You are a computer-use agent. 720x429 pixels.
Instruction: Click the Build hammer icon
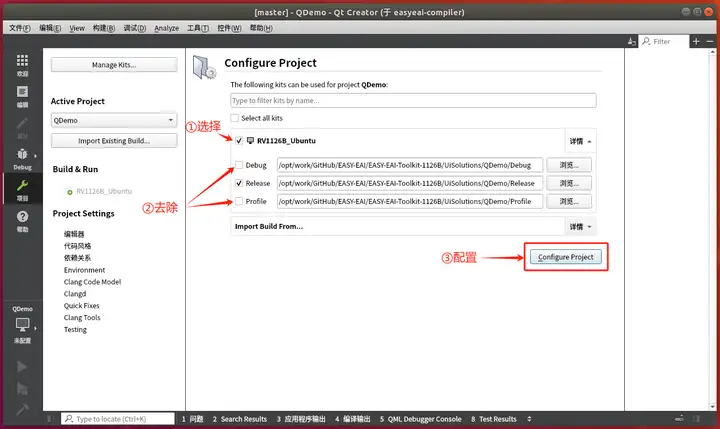[x=22, y=409]
